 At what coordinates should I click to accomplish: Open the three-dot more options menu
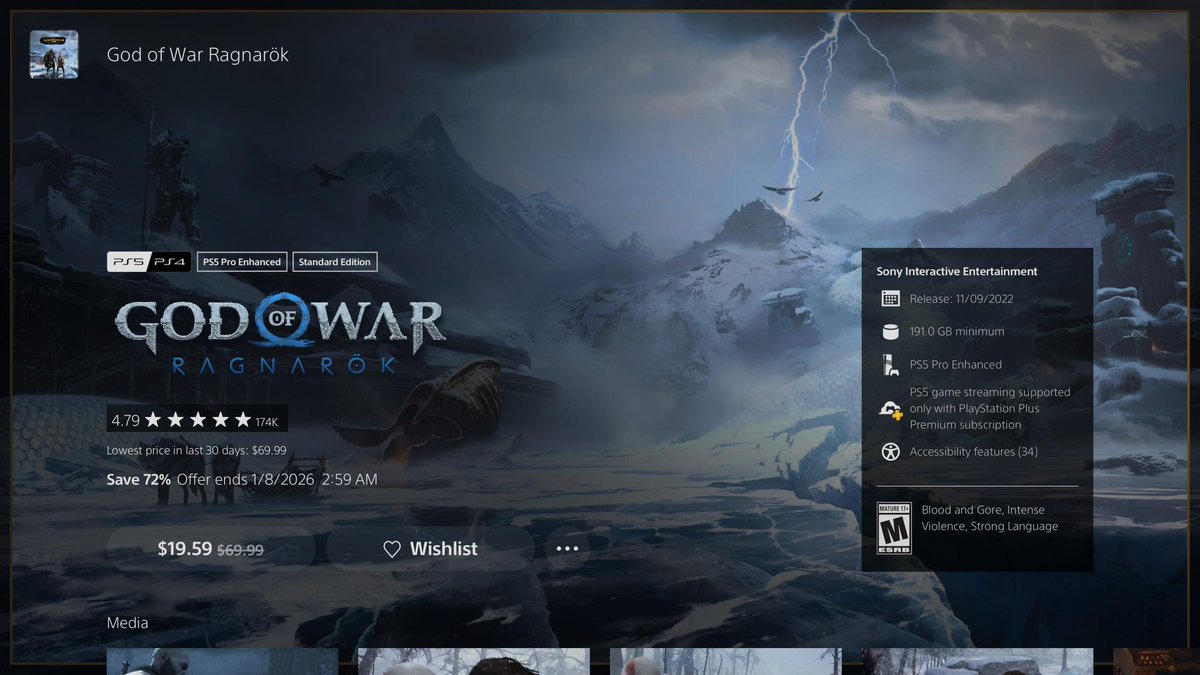pos(567,549)
